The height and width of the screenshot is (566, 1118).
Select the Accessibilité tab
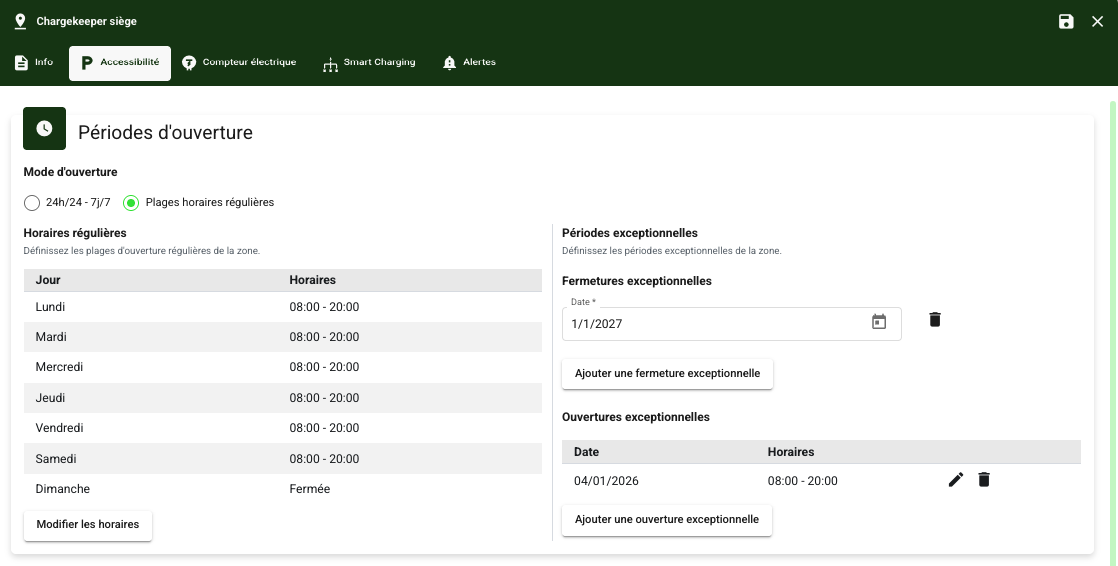[x=120, y=63]
